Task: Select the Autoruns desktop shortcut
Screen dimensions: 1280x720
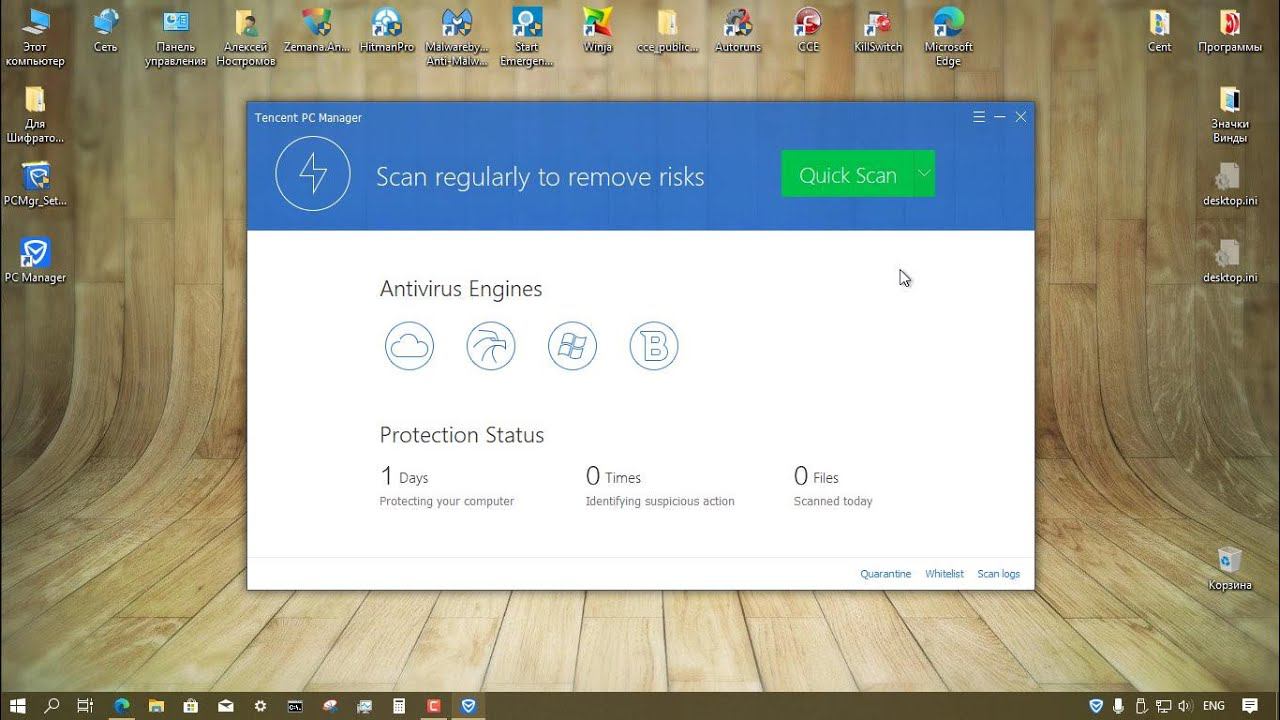Action: click(x=738, y=30)
